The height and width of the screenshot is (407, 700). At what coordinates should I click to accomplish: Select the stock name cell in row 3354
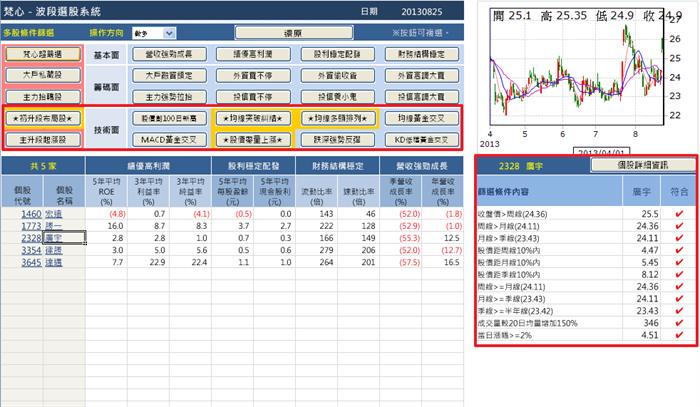tap(64, 250)
